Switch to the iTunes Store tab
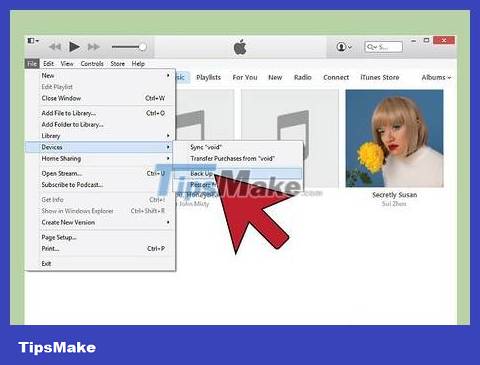 click(x=380, y=77)
